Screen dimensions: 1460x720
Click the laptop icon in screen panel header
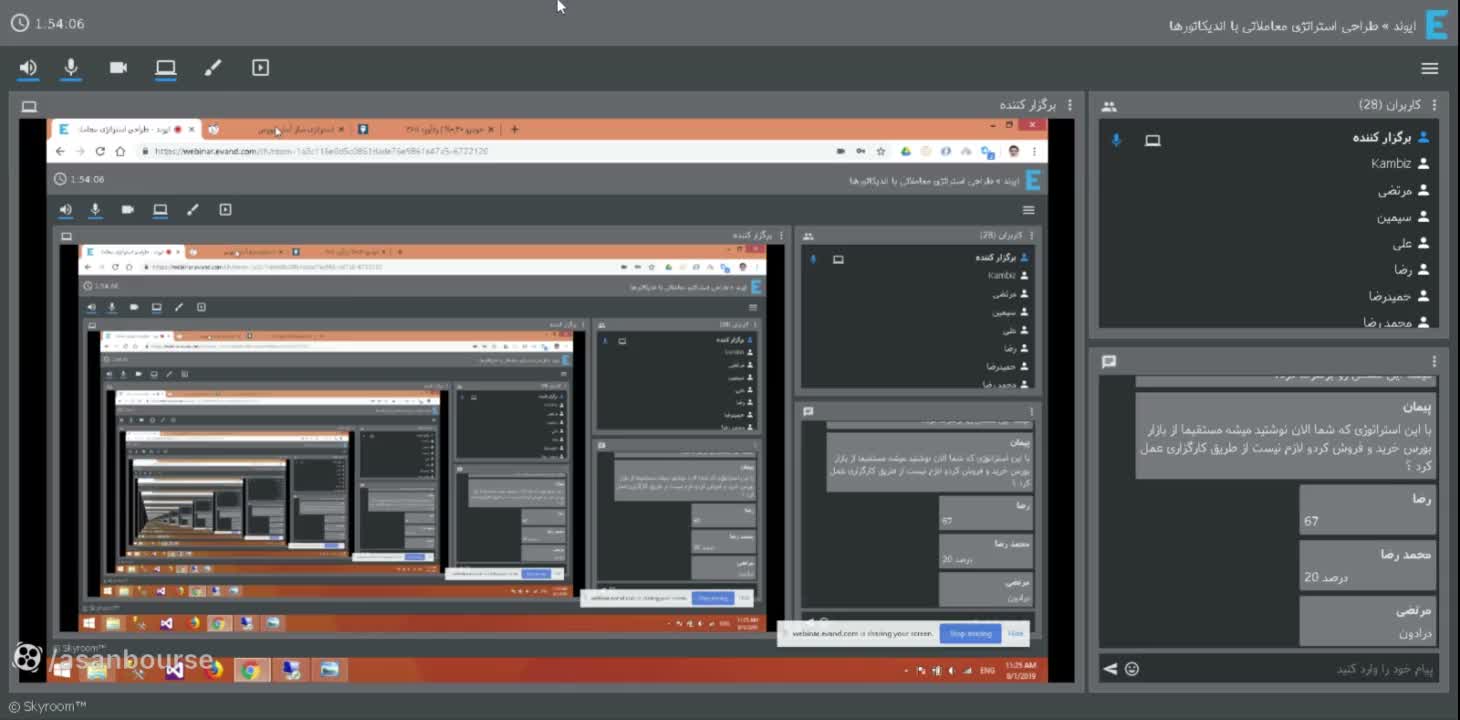(x=29, y=106)
